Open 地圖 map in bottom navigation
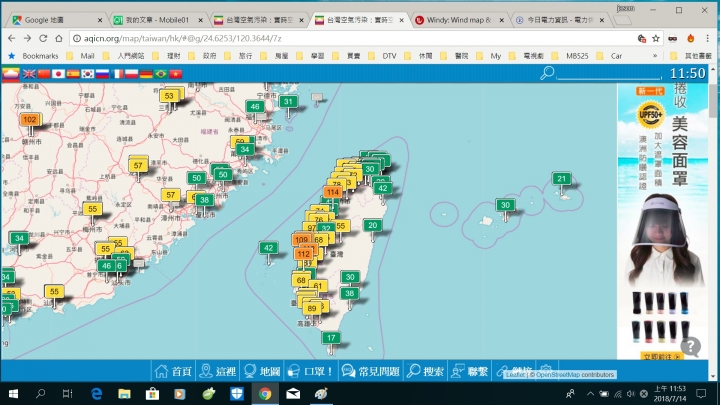The width and height of the screenshot is (720, 405). (x=262, y=371)
